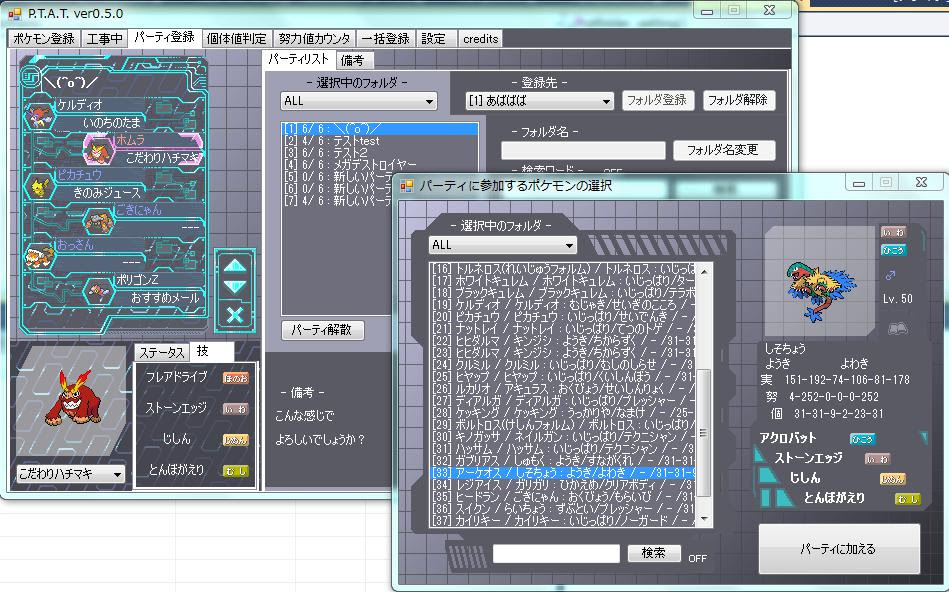The image size is (949, 592).
Task: Click the circular party emblem beside party name
Action: (x=30, y=76)
